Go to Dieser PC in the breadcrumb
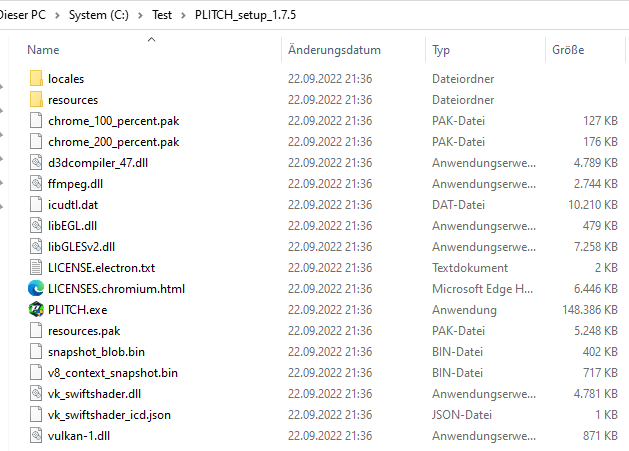This screenshot has height=451, width=629. pos(23,15)
